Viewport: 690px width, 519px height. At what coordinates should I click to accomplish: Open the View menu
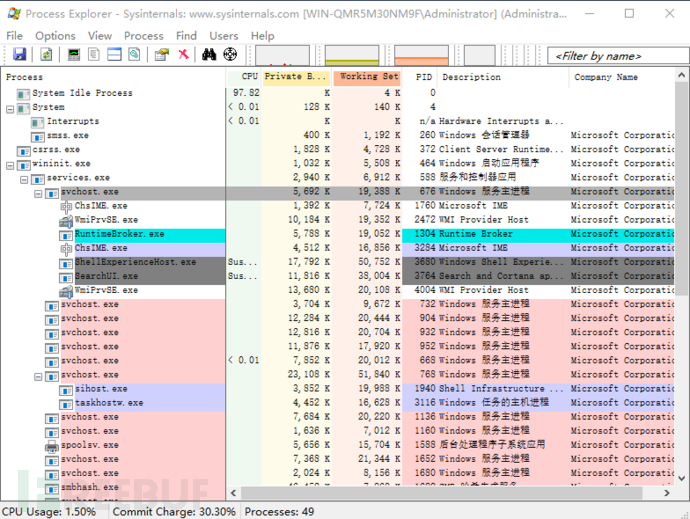click(100, 36)
